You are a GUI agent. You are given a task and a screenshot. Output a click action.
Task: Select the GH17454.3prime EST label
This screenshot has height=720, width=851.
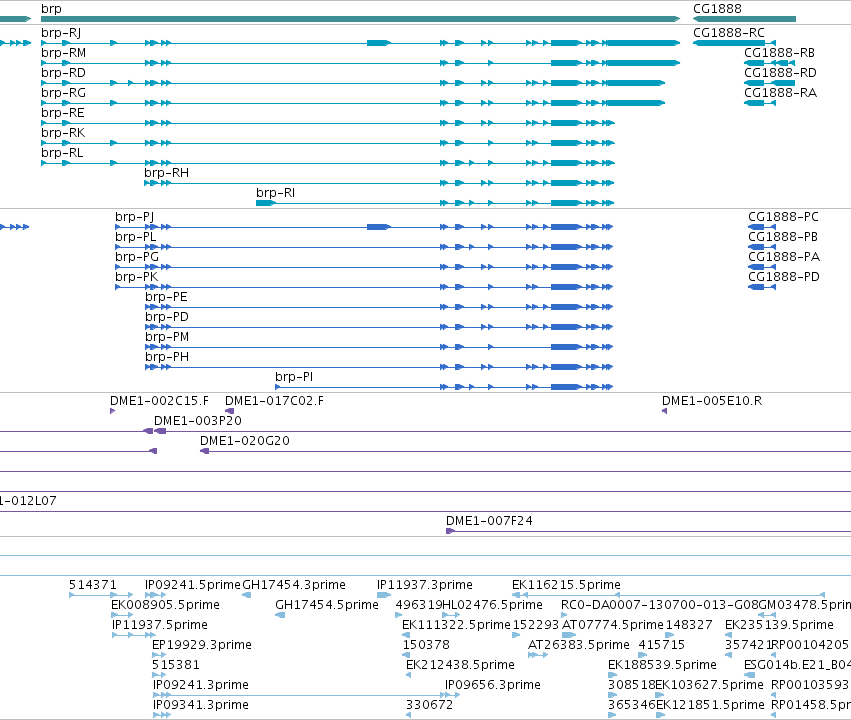click(x=294, y=585)
